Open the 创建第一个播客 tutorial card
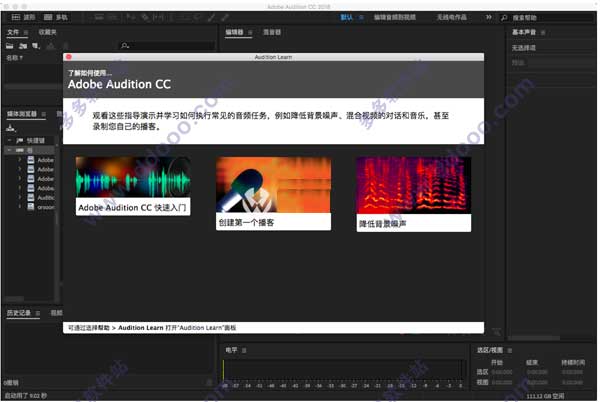Viewport: 600px width, 402px height. coord(273,194)
